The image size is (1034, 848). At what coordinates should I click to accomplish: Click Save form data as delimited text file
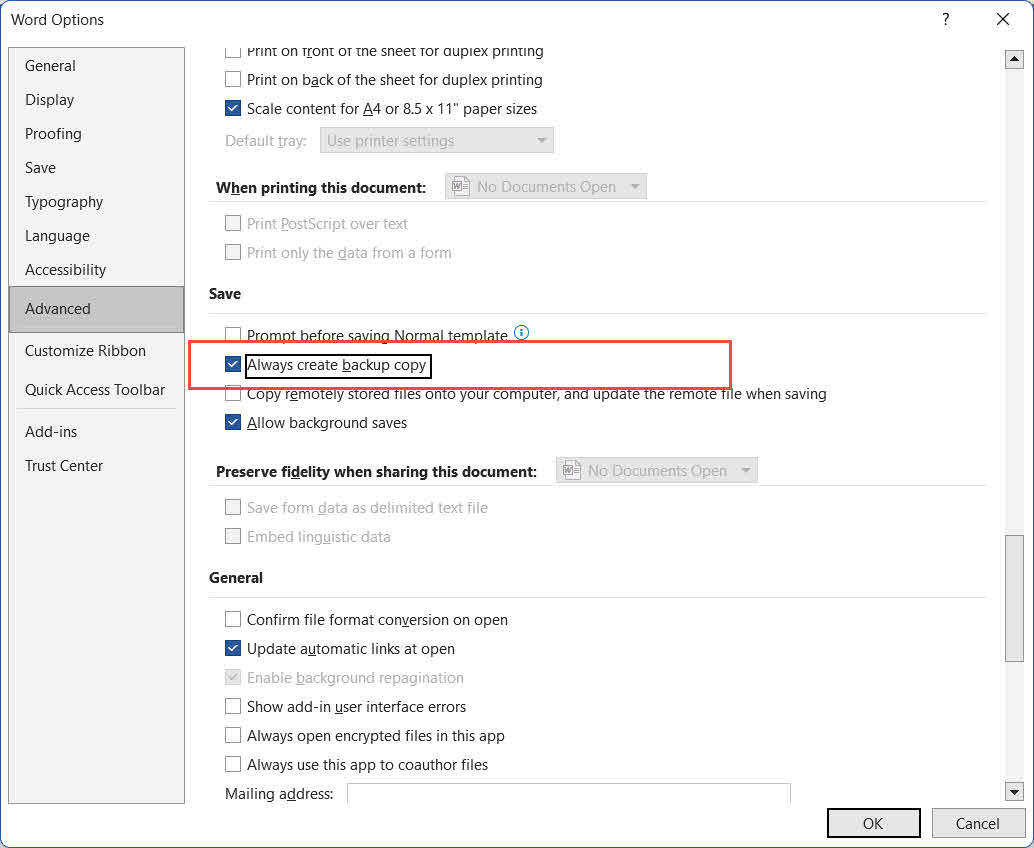pos(233,508)
